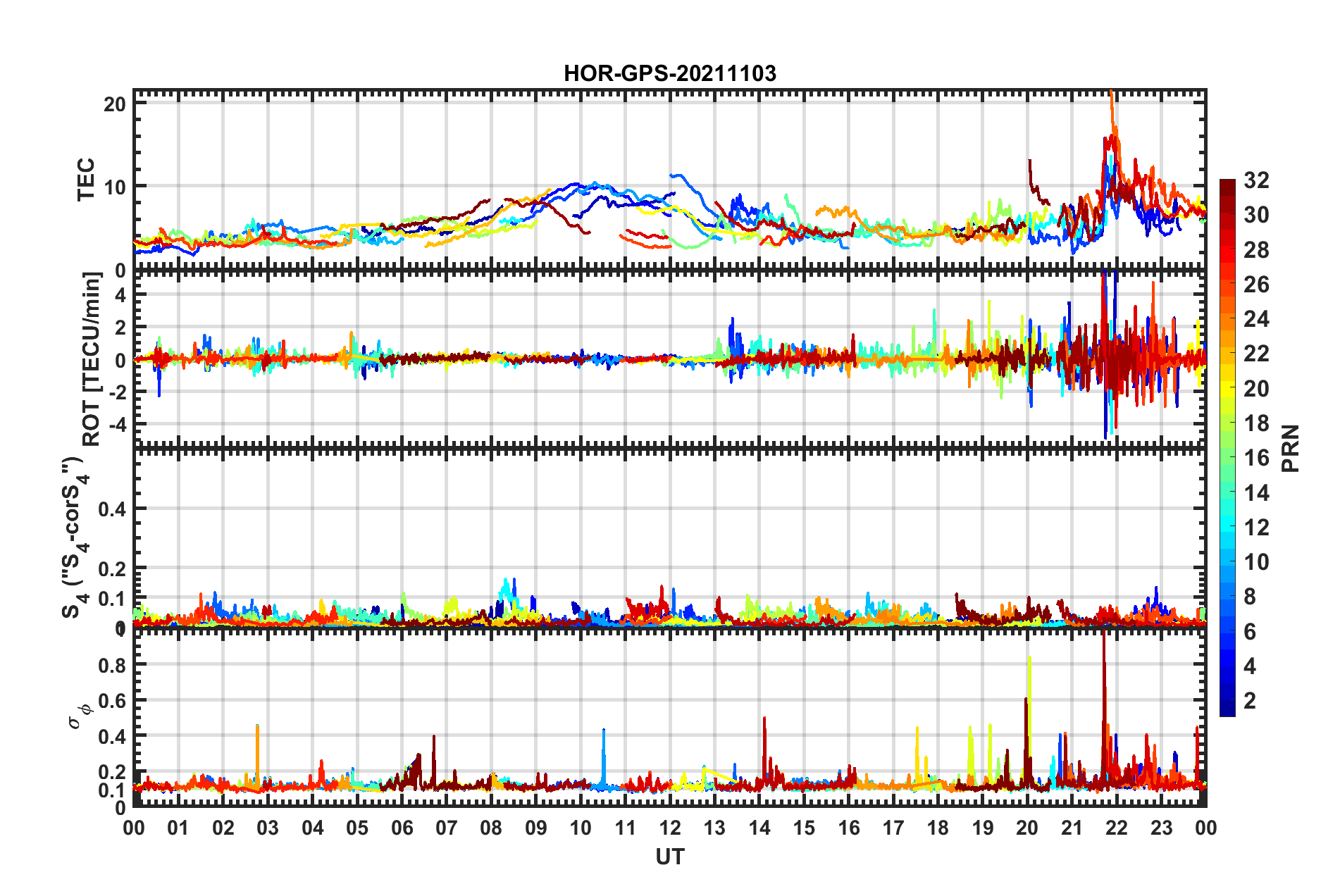
Task: Click colorbar tick label 32
Action: tap(1256, 180)
